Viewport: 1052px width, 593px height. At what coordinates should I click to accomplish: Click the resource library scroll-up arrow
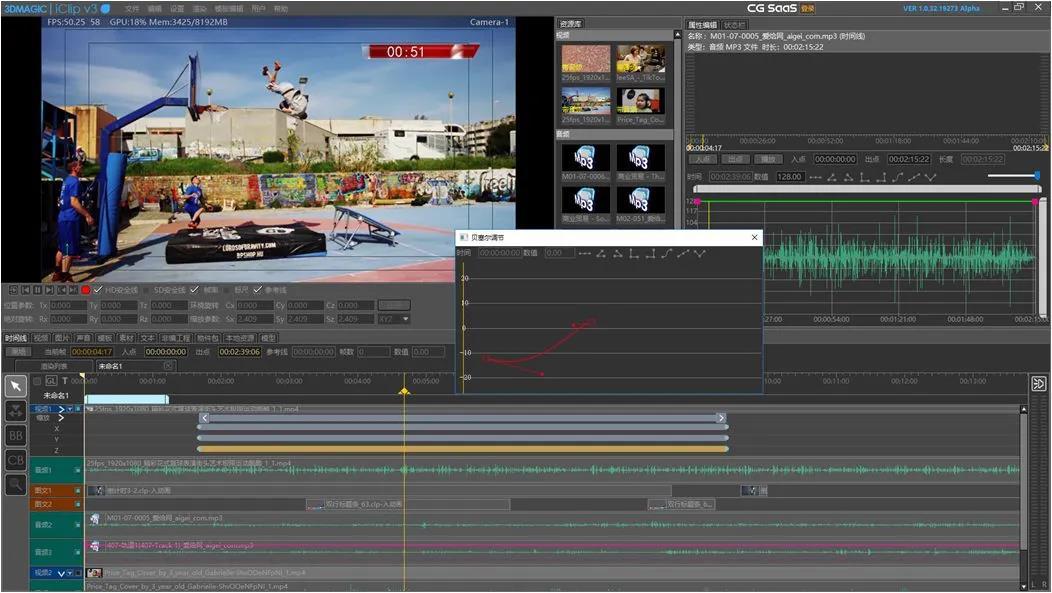coord(676,35)
